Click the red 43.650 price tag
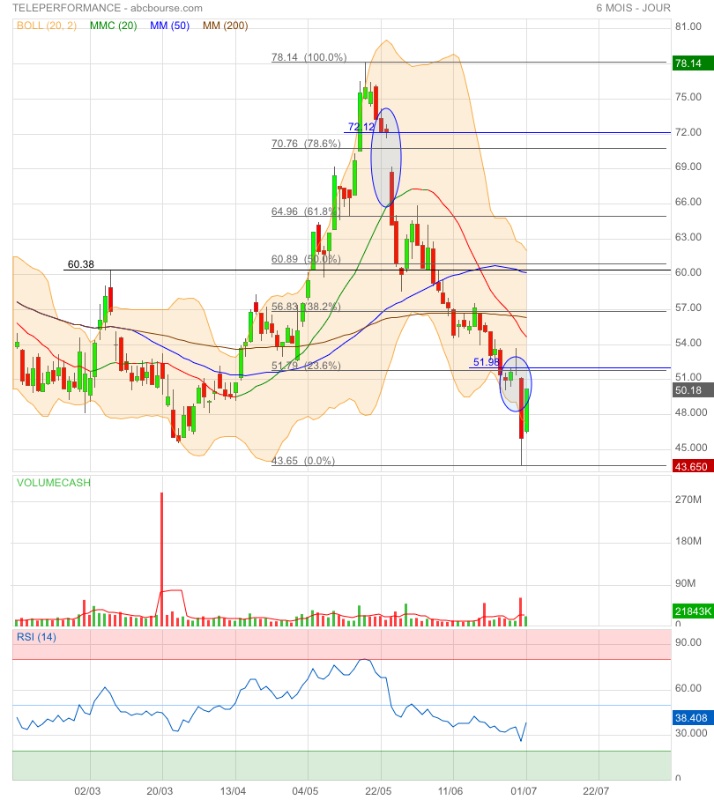 pos(693,466)
